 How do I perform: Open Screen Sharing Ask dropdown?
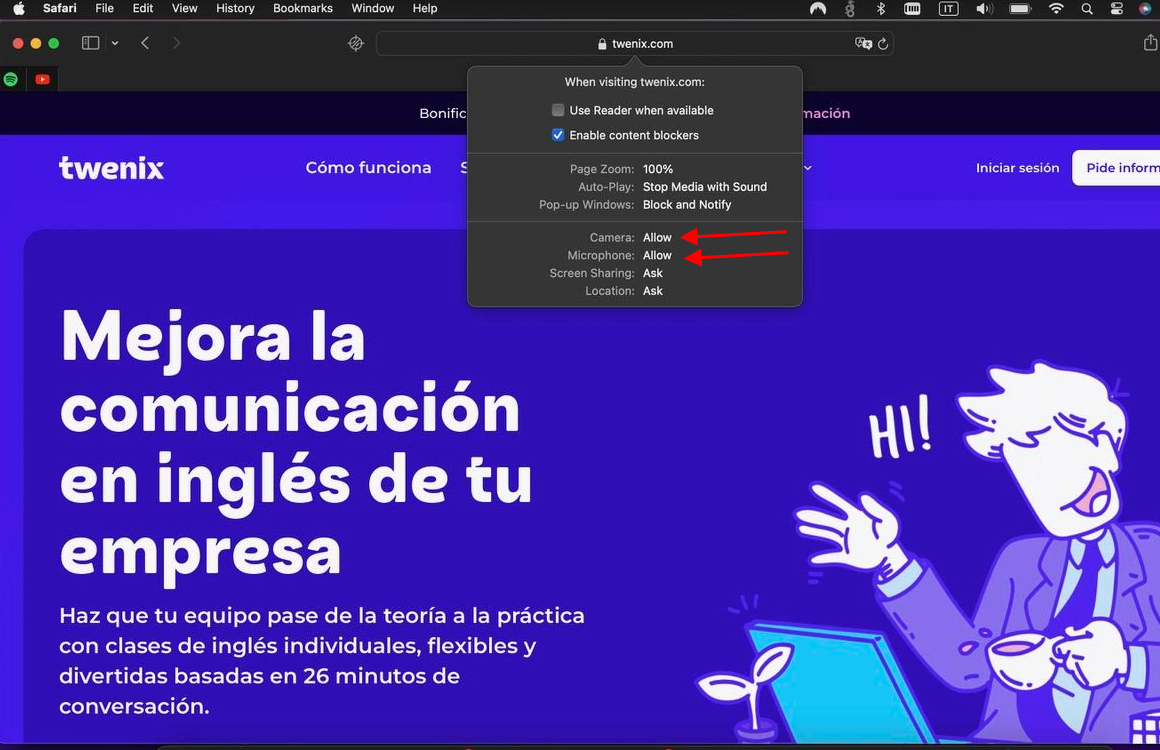(652, 273)
